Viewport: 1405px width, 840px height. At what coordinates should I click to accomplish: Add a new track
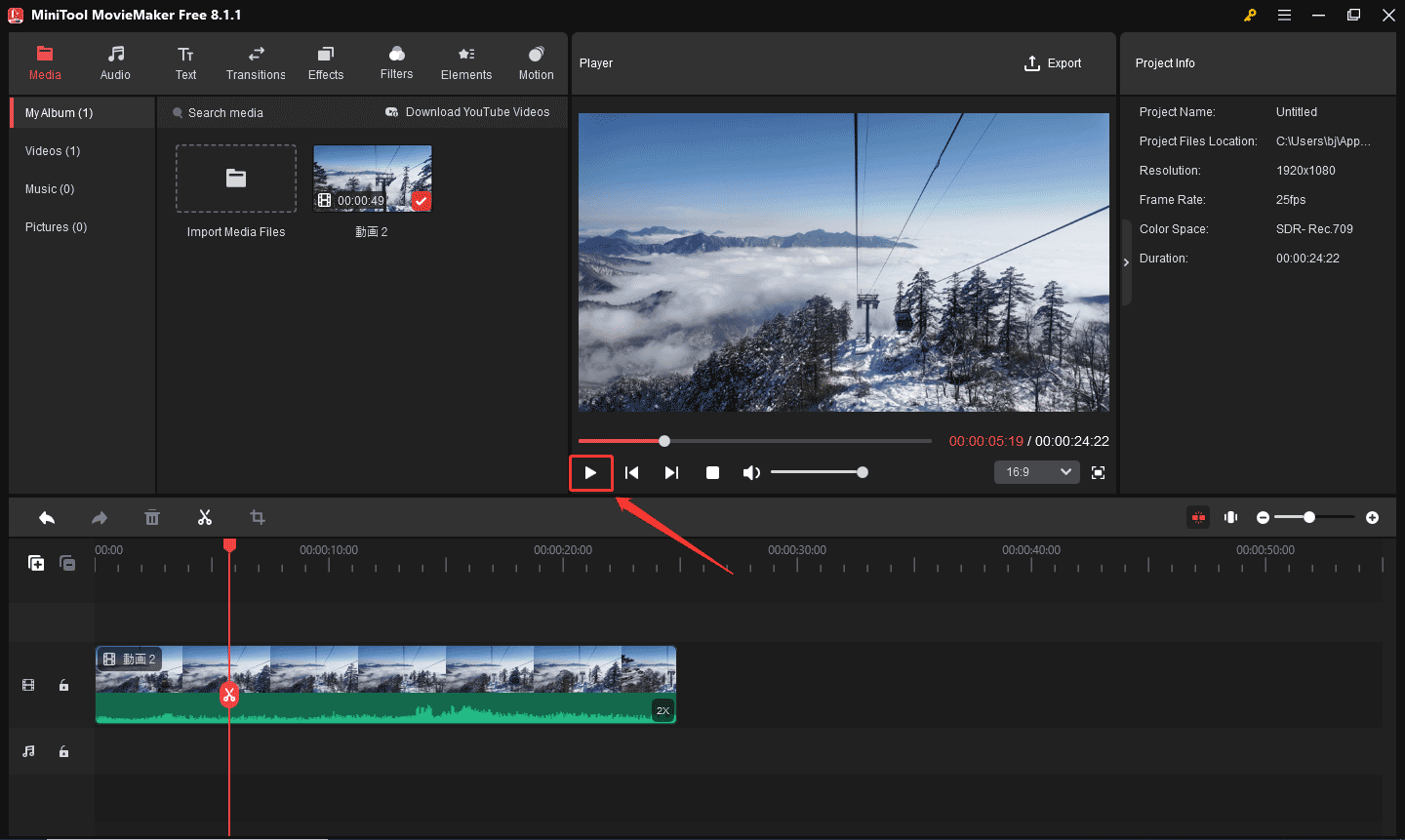[x=36, y=563]
